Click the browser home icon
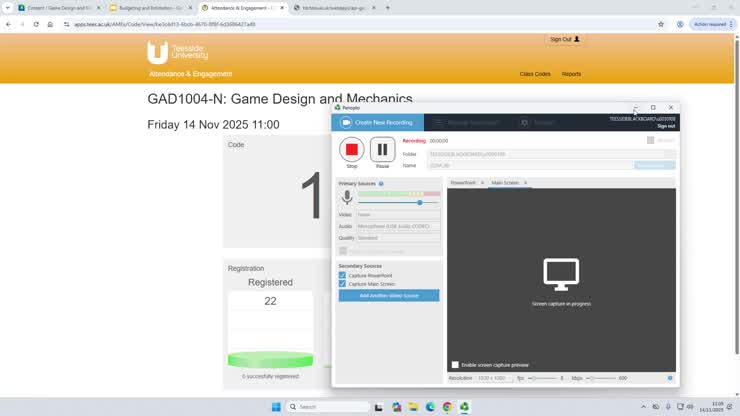This screenshot has width=740, height=416. (x=50, y=24)
